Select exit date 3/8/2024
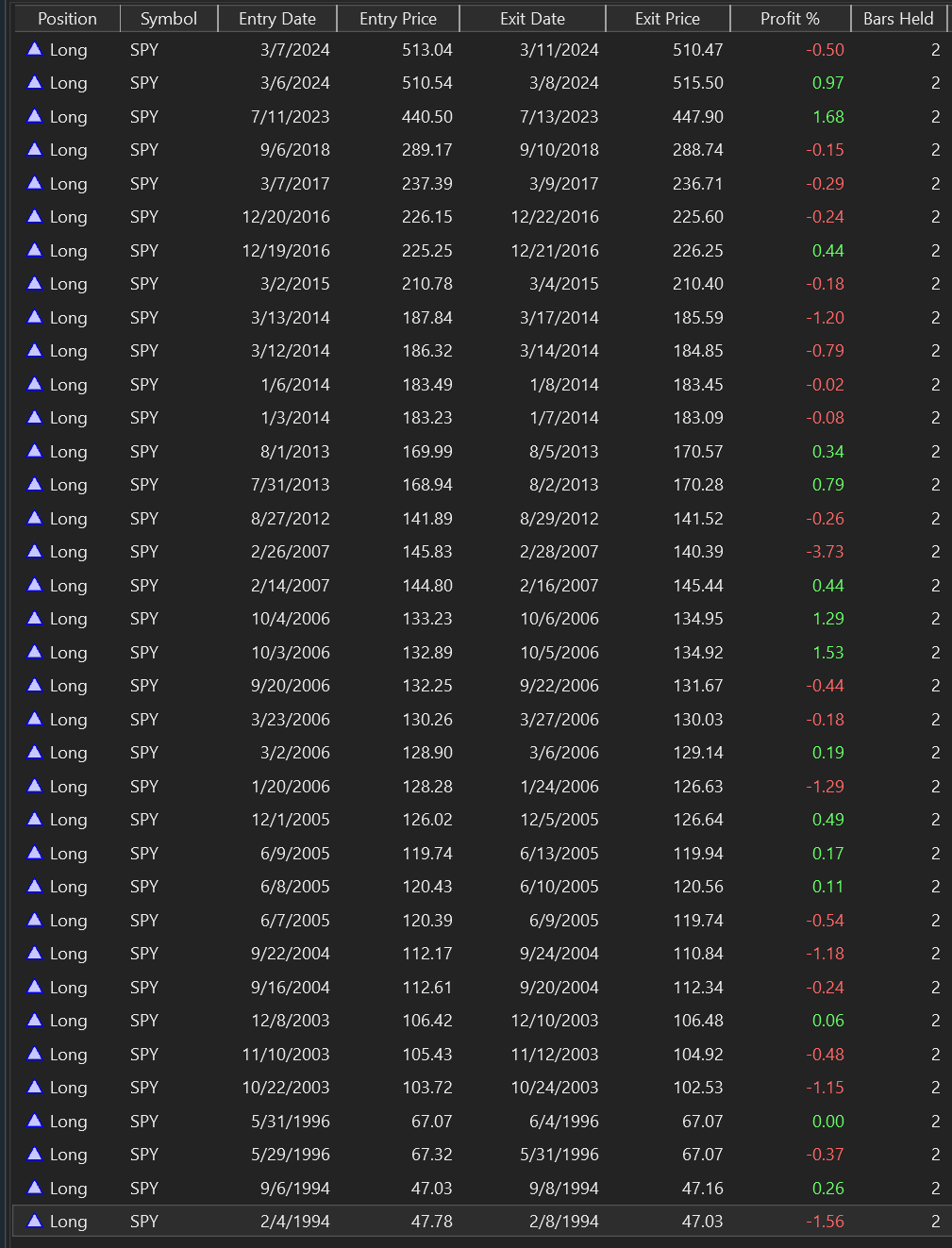This screenshot has height=1248, width=952. coord(563,83)
